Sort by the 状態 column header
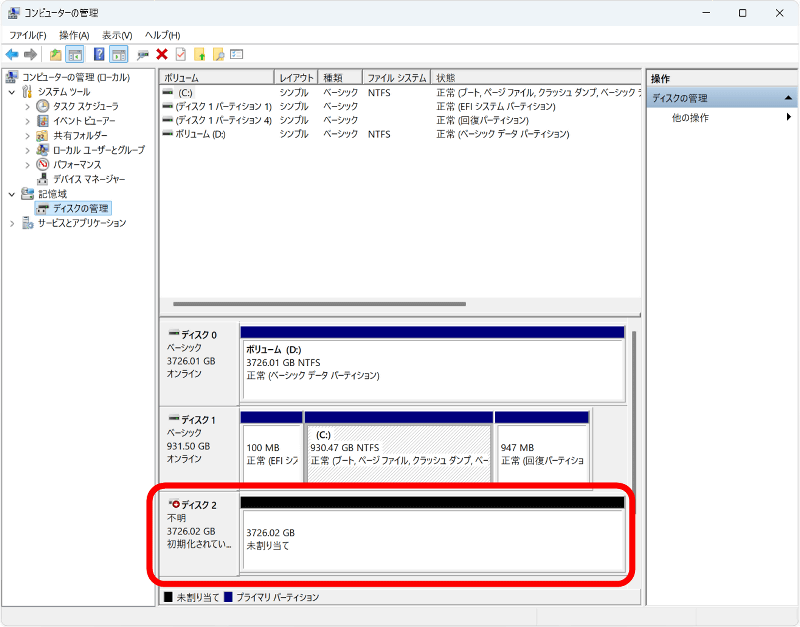 tap(536, 78)
